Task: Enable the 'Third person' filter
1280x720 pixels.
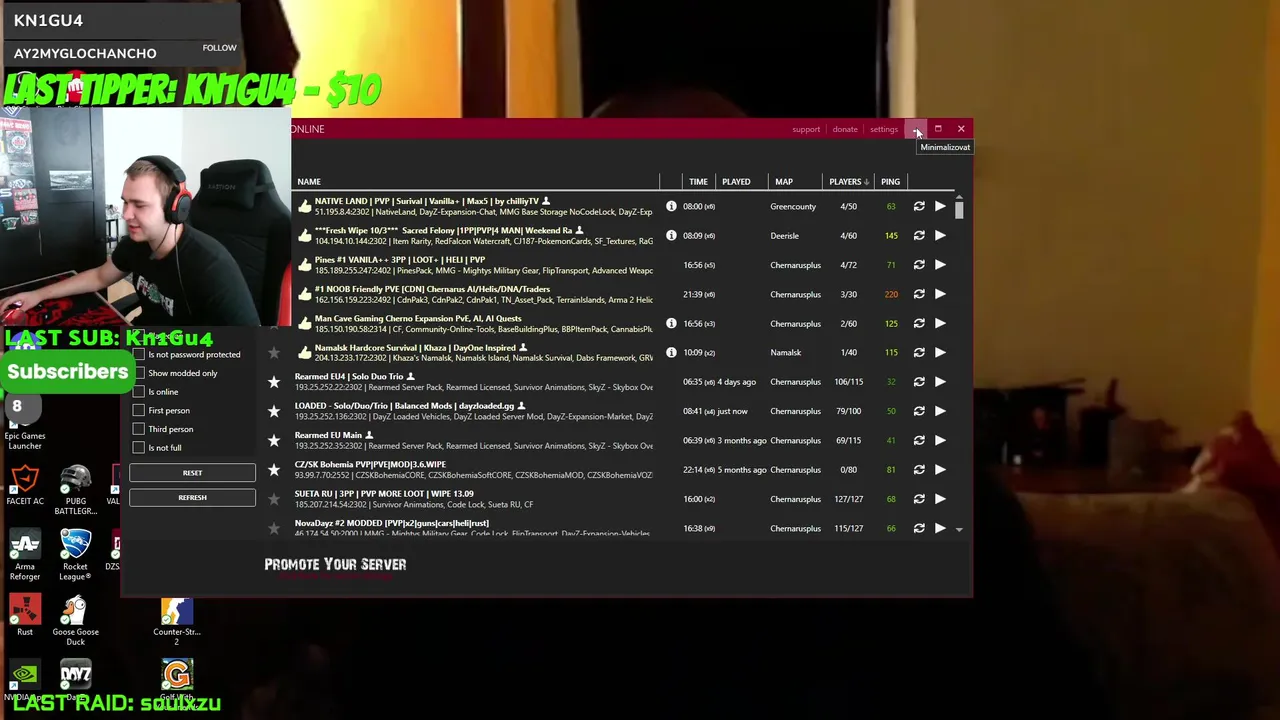Action: click(x=139, y=429)
